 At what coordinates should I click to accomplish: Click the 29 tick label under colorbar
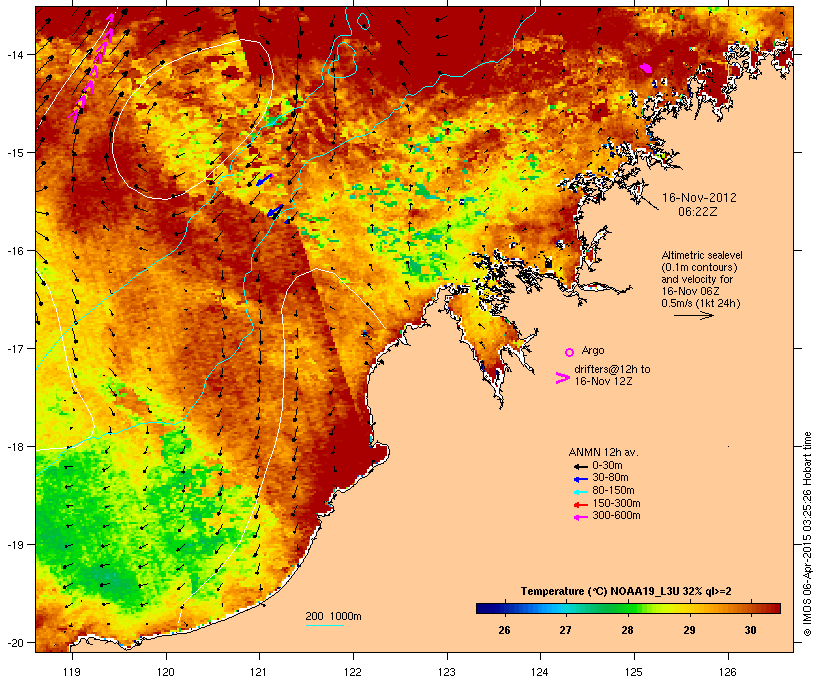pos(689,630)
